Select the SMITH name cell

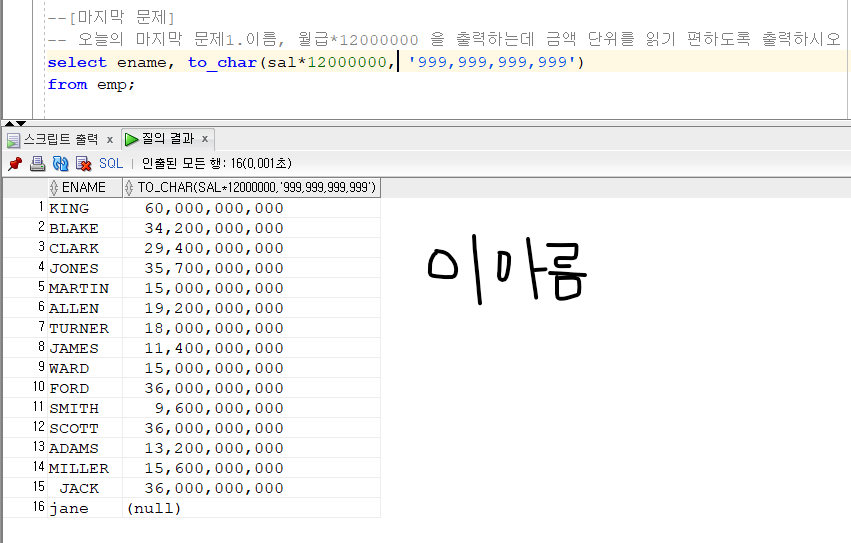(85, 408)
